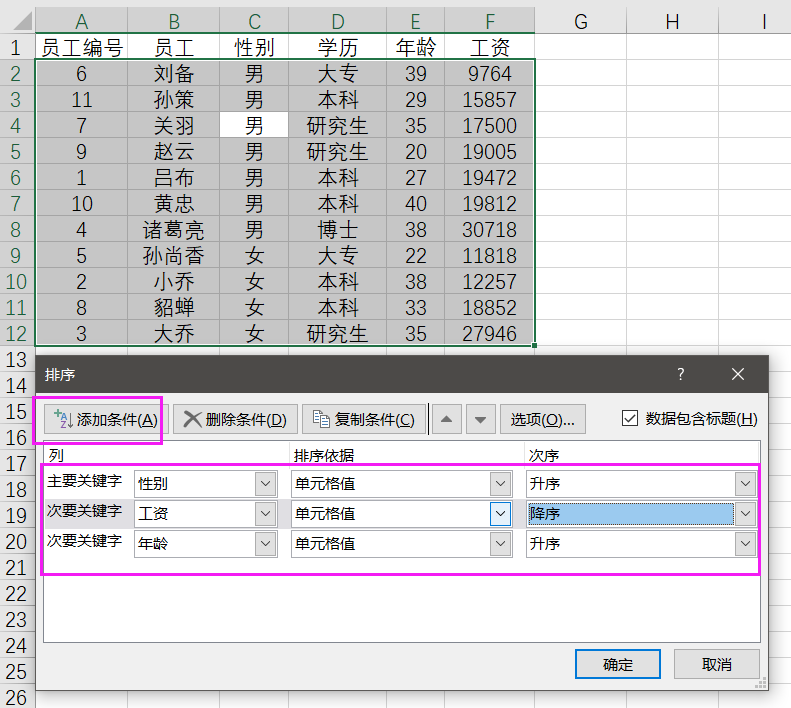Select row 1 header

pyautogui.click(x=16, y=47)
